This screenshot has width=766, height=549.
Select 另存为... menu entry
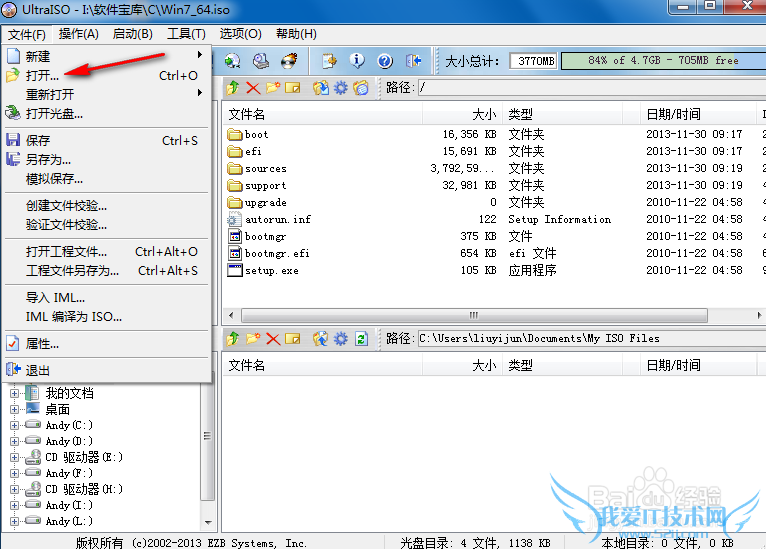tap(106, 160)
